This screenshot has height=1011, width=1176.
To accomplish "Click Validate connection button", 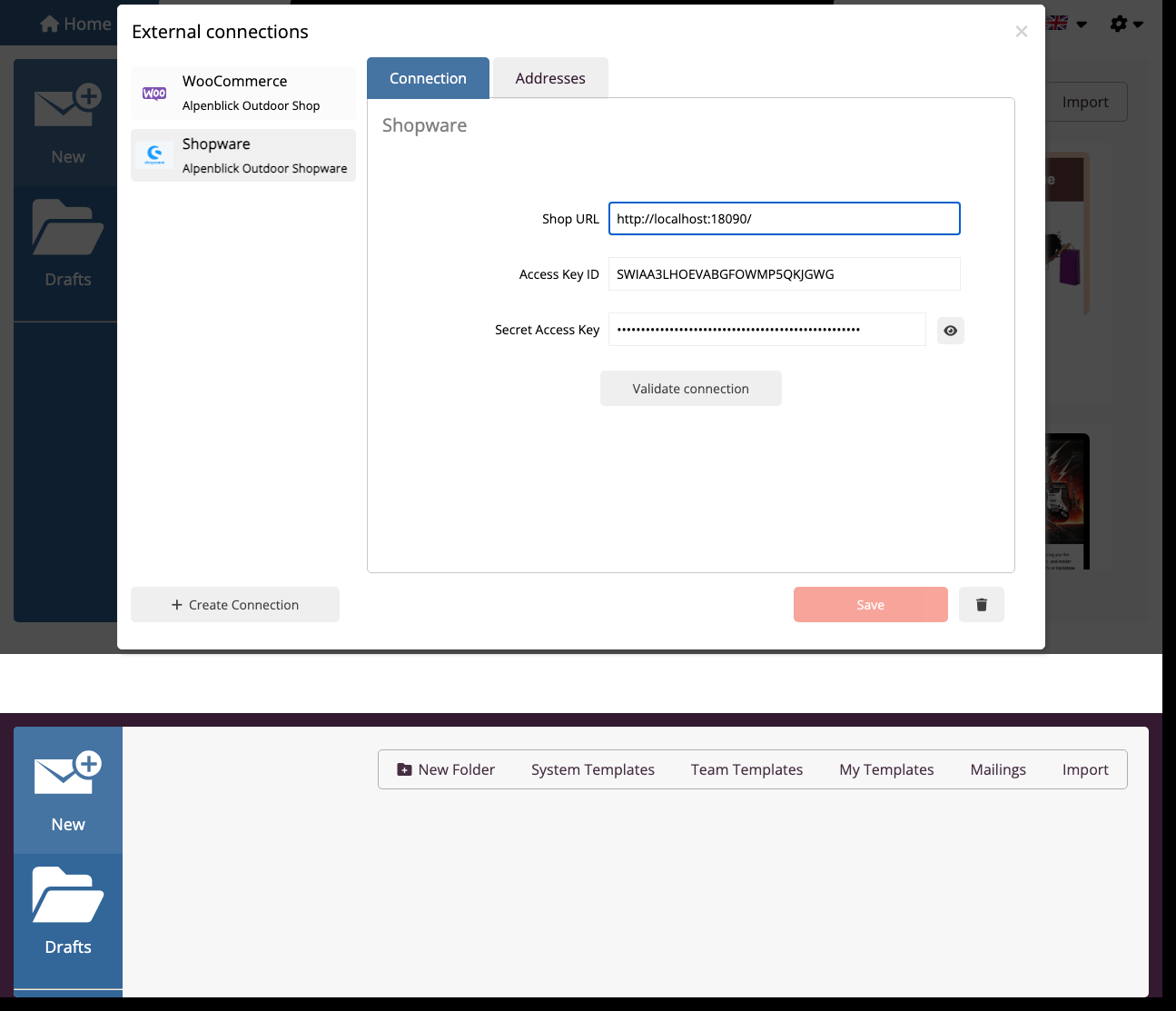I will (691, 389).
